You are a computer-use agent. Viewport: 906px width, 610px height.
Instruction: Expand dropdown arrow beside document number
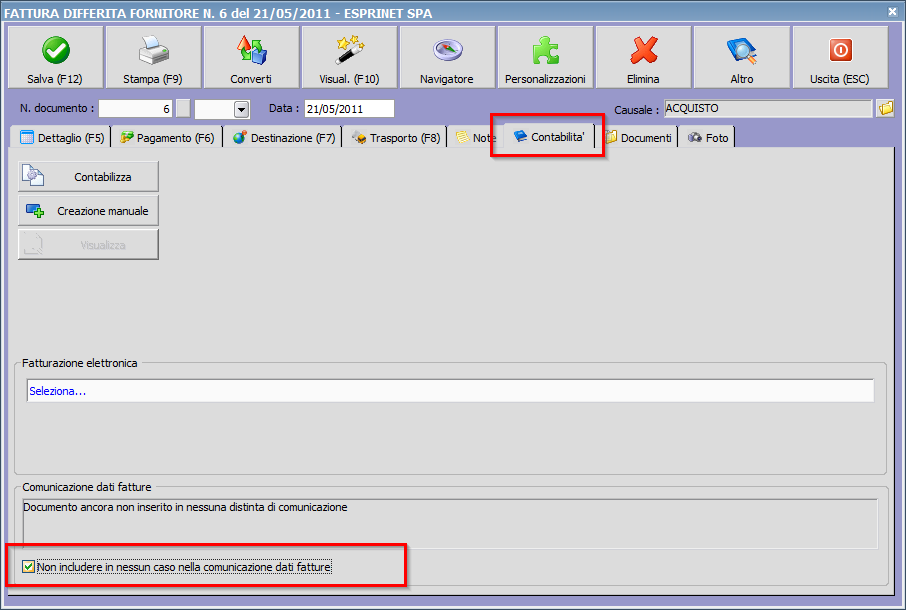(x=241, y=109)
